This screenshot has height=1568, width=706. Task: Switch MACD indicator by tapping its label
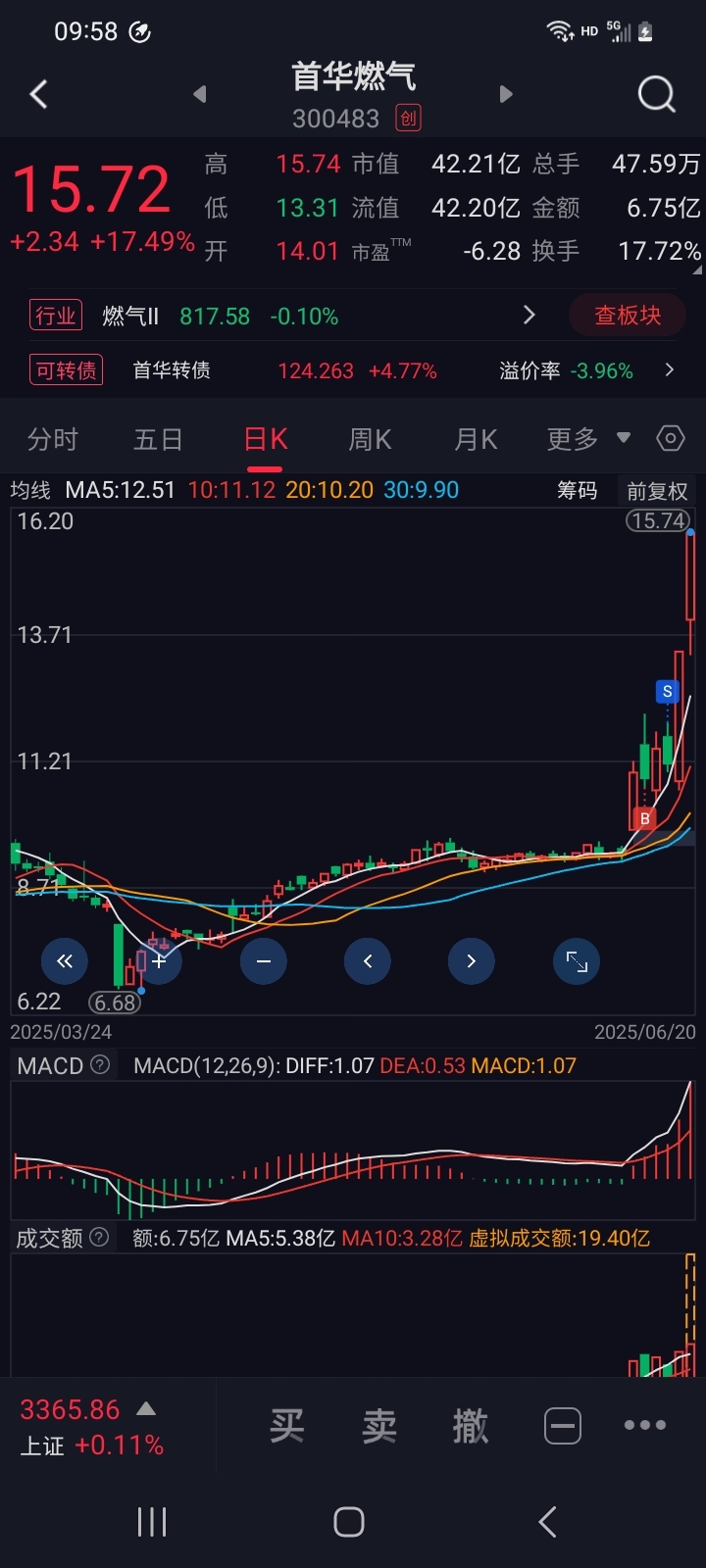click(50, 1066)
